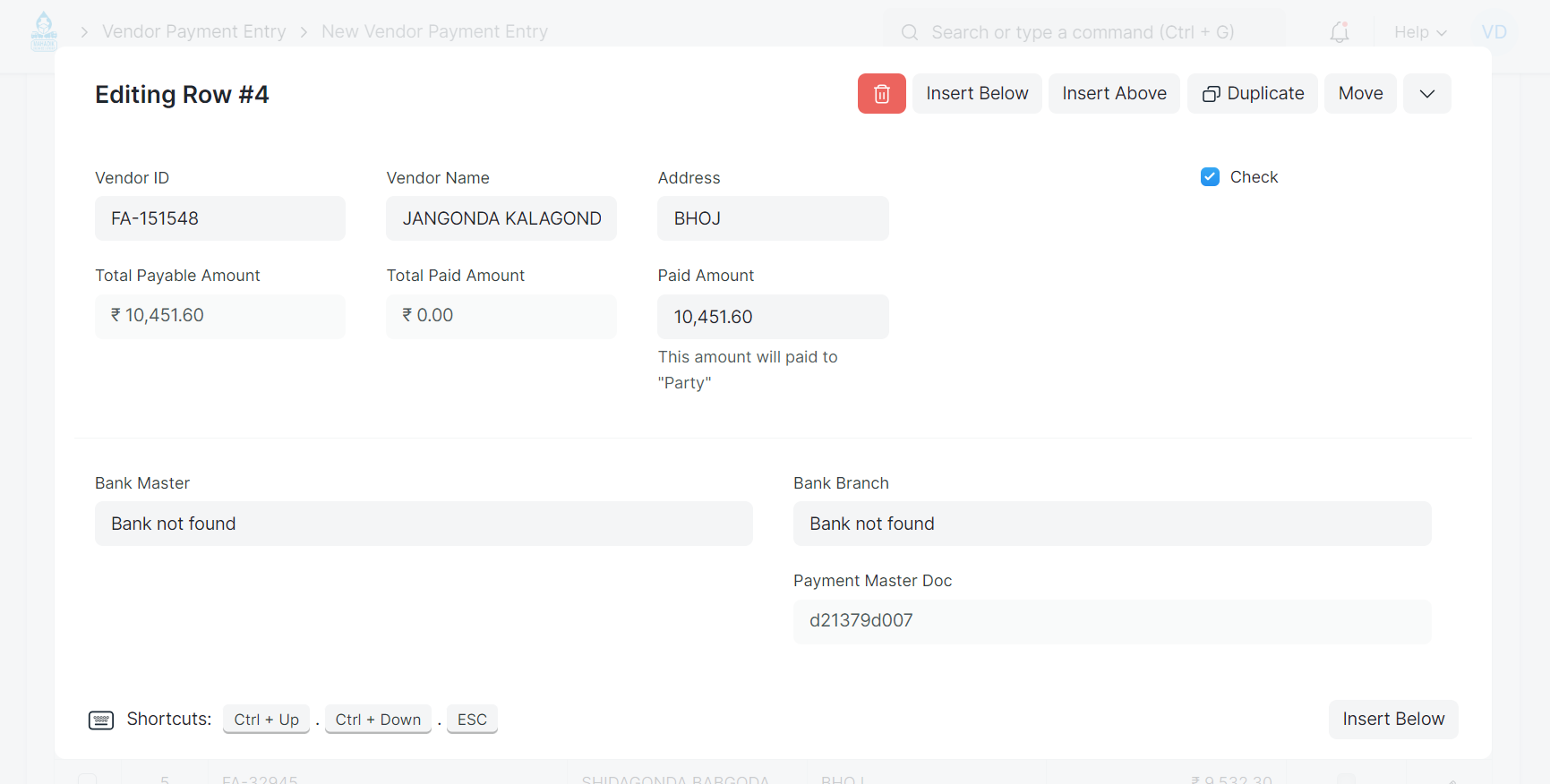
Task: Click the bottom Insert Below button
Action: [x=1393, y=720]
